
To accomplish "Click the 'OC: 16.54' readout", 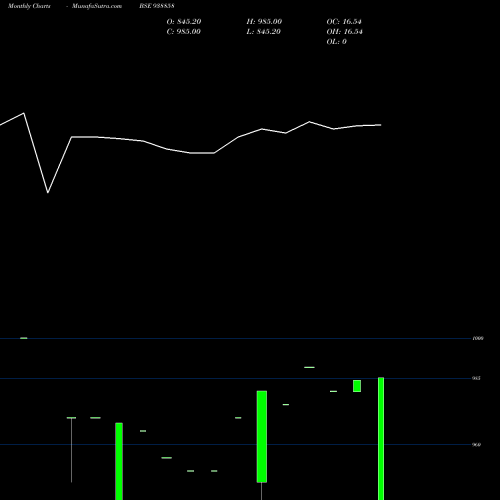I will pos(344,22).
